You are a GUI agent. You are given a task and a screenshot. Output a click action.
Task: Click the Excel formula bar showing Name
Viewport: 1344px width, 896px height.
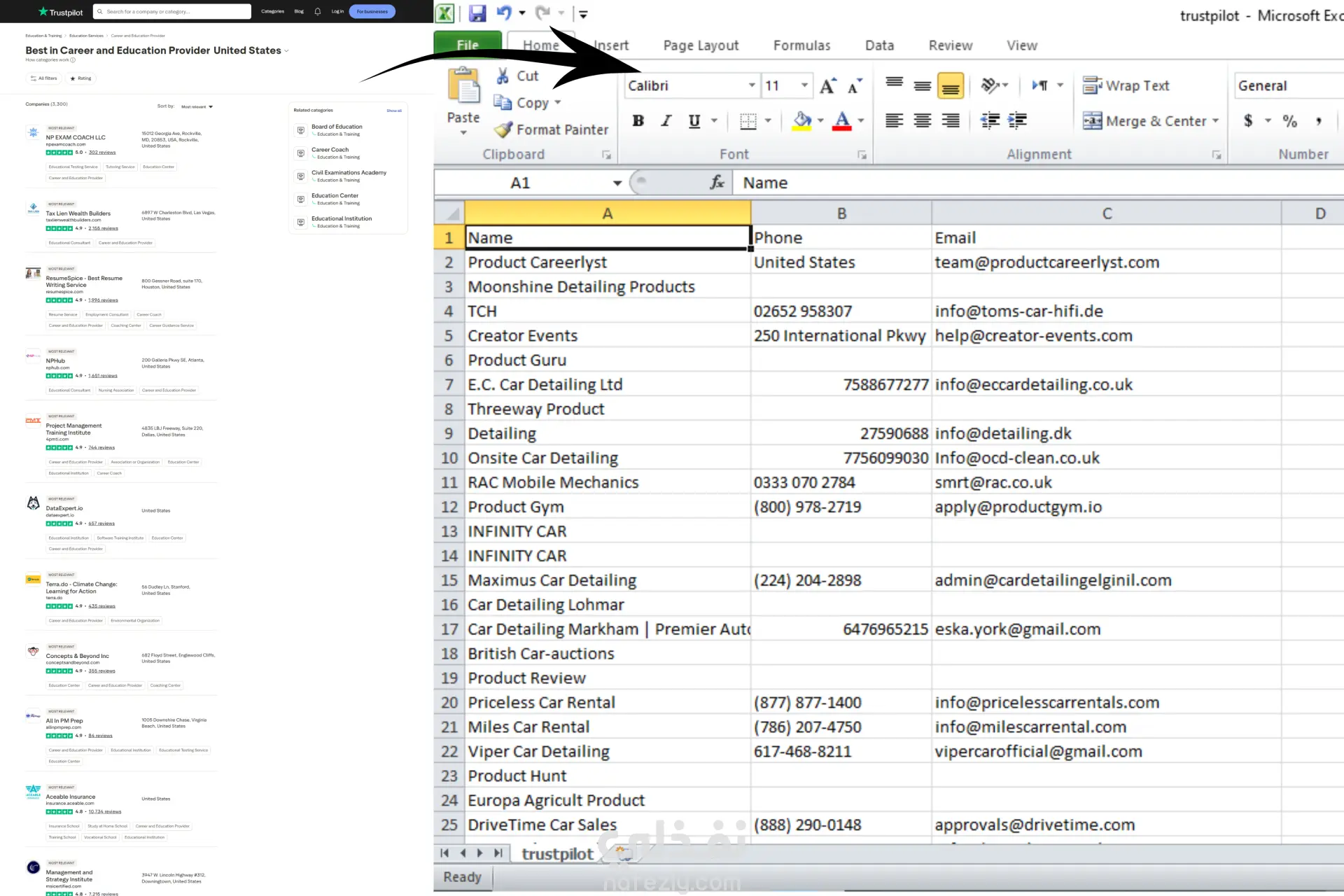coord(1038,183)
